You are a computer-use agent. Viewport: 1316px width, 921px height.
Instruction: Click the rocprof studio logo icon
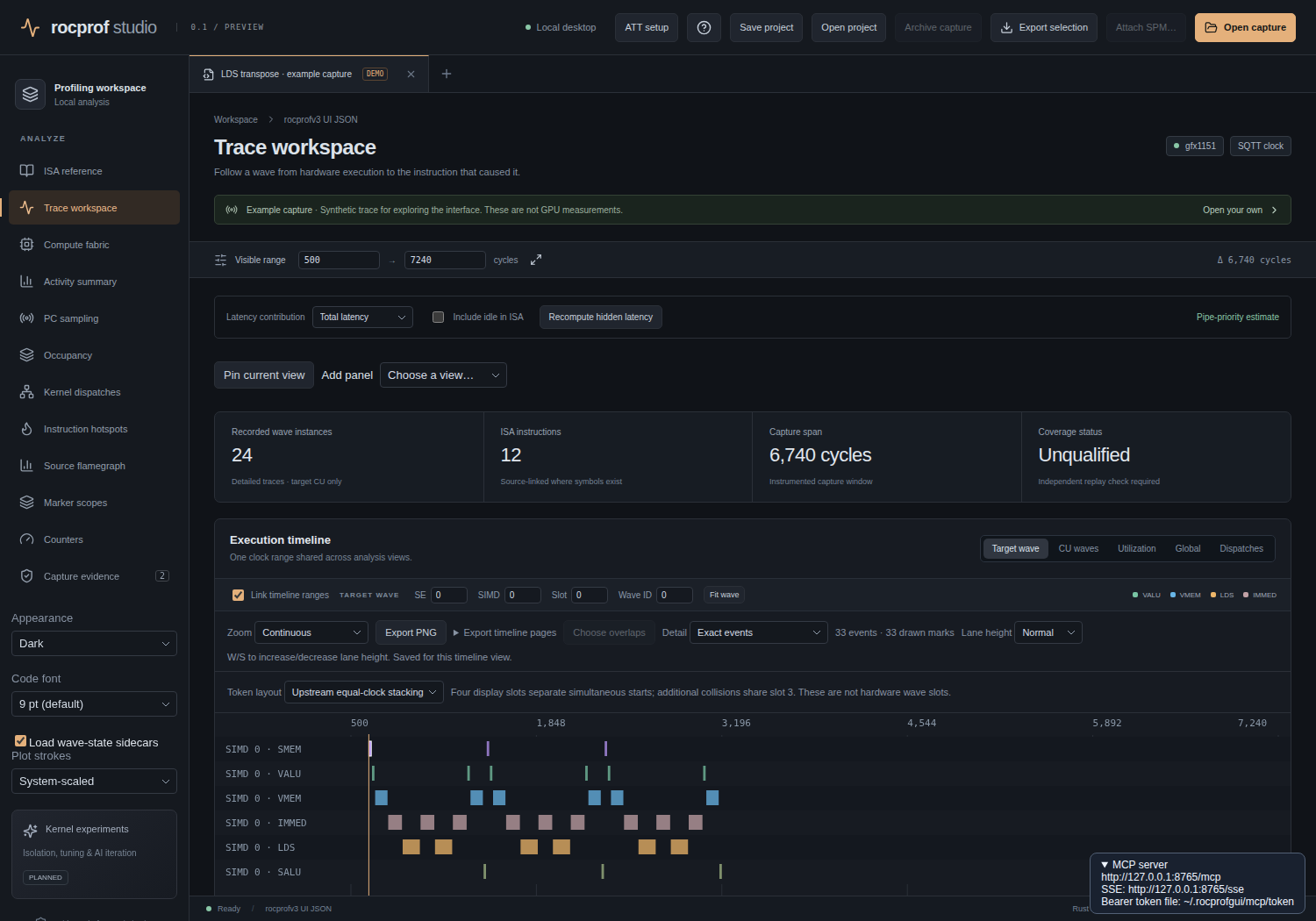[x=30, y=27]
